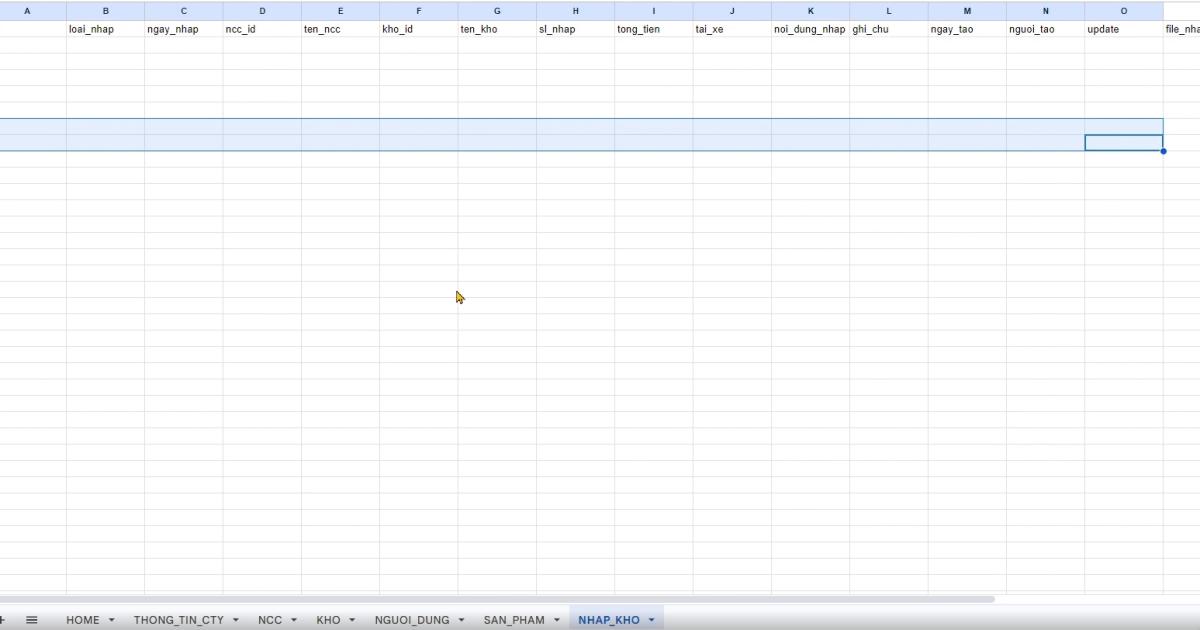
Task: Click the nguoi_tao header cell
Action: click(x=1046, y=29)
